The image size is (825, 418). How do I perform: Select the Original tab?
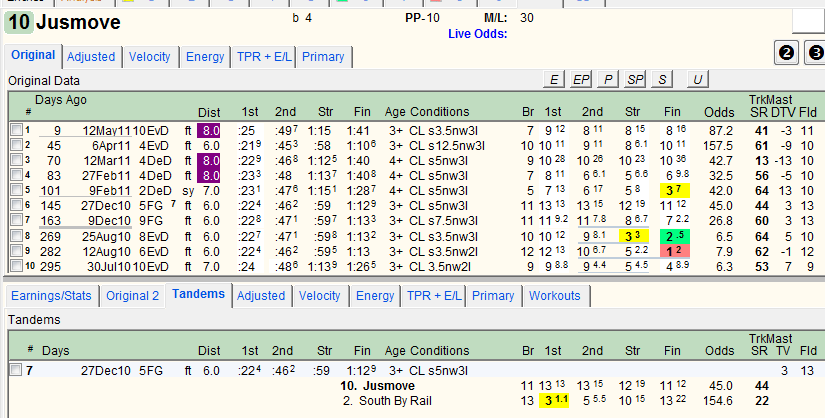(x=33, y=55)
